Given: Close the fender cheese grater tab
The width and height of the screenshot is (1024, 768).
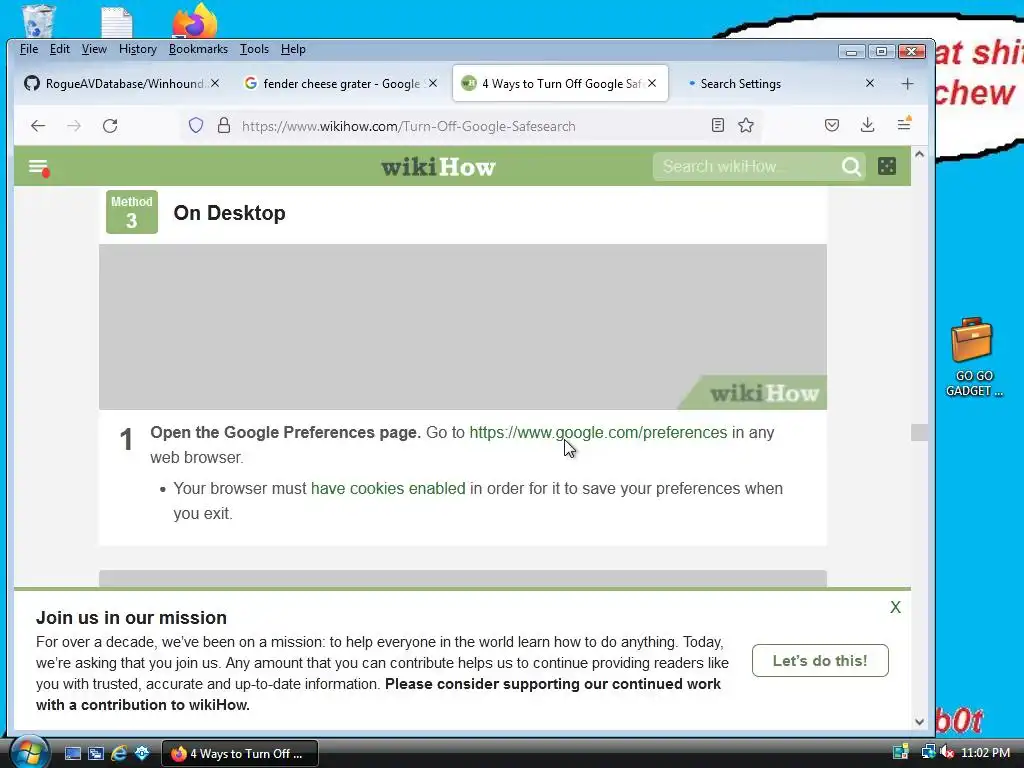Looking at the screenshot, I should 433,84.
